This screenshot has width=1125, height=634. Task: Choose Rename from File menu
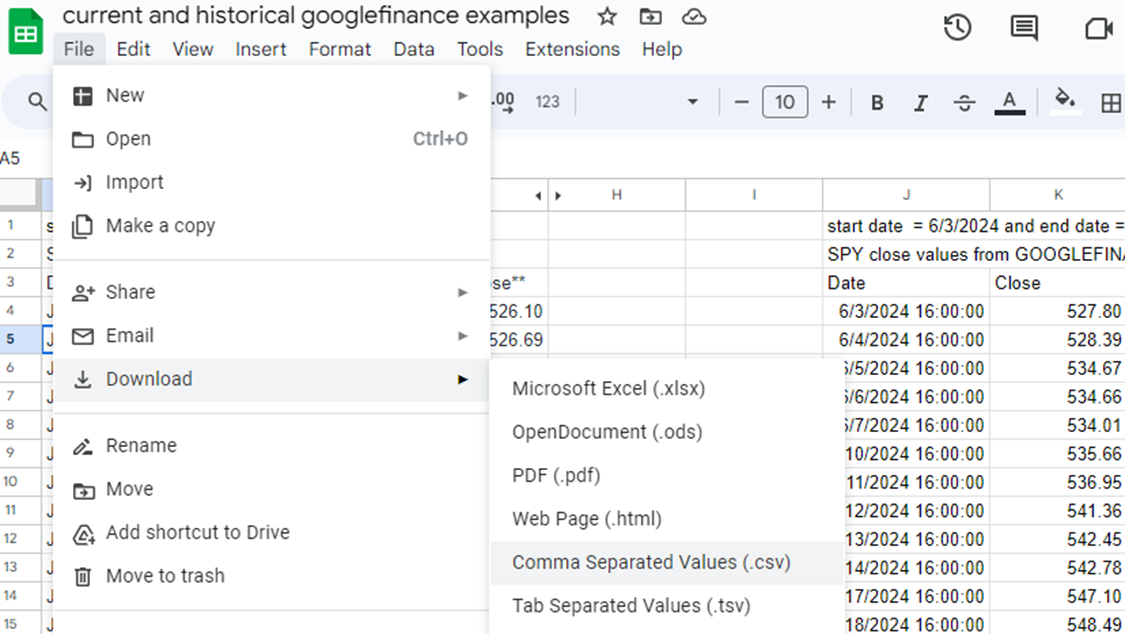pyautogui.click(x=271, y=446)
